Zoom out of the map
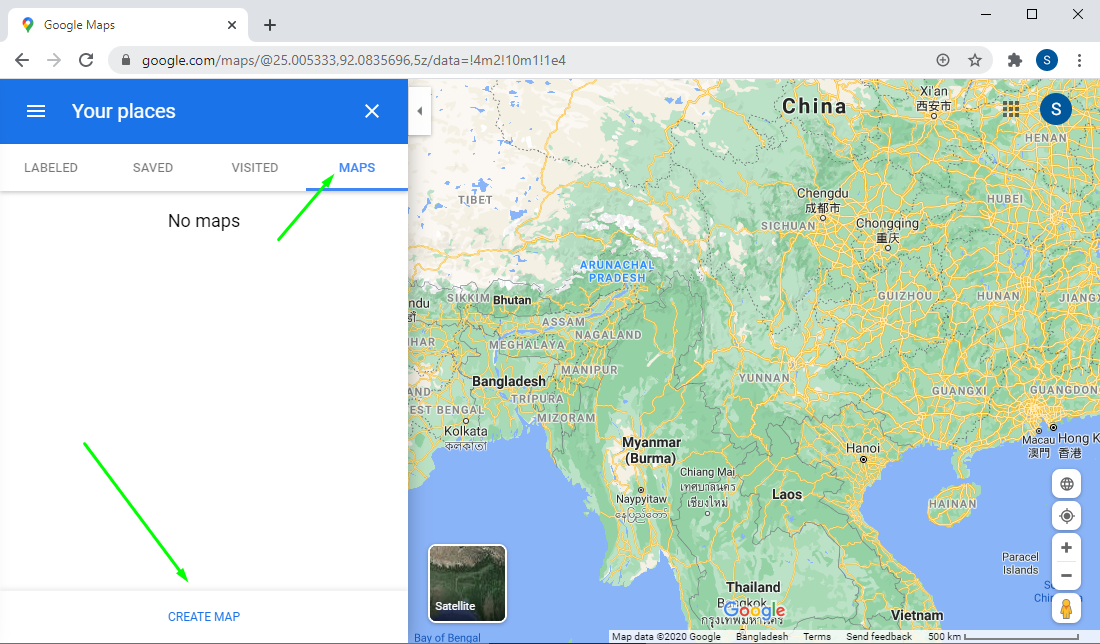Image resolution: width=1100 pixels, height=644 pixels. 1066,576
